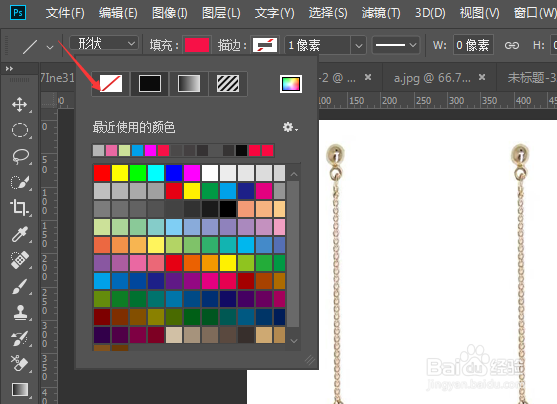Image resolution: width=557 pixels, height=404 pixels.
Task: Switch to the a.jpg @ 66.7 document tab
Action: pos(432,77)
